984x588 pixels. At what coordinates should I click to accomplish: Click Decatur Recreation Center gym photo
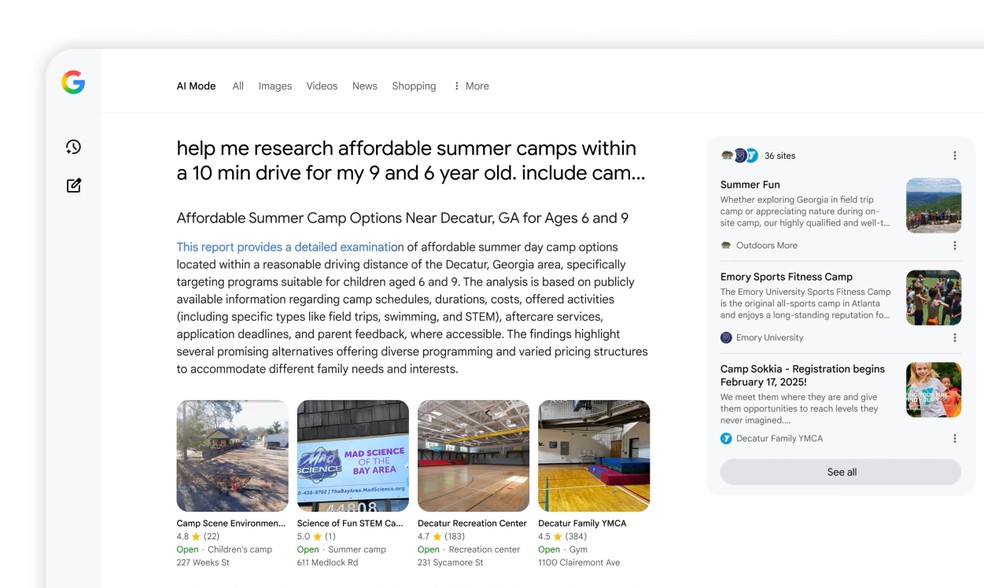pos(473,456)
